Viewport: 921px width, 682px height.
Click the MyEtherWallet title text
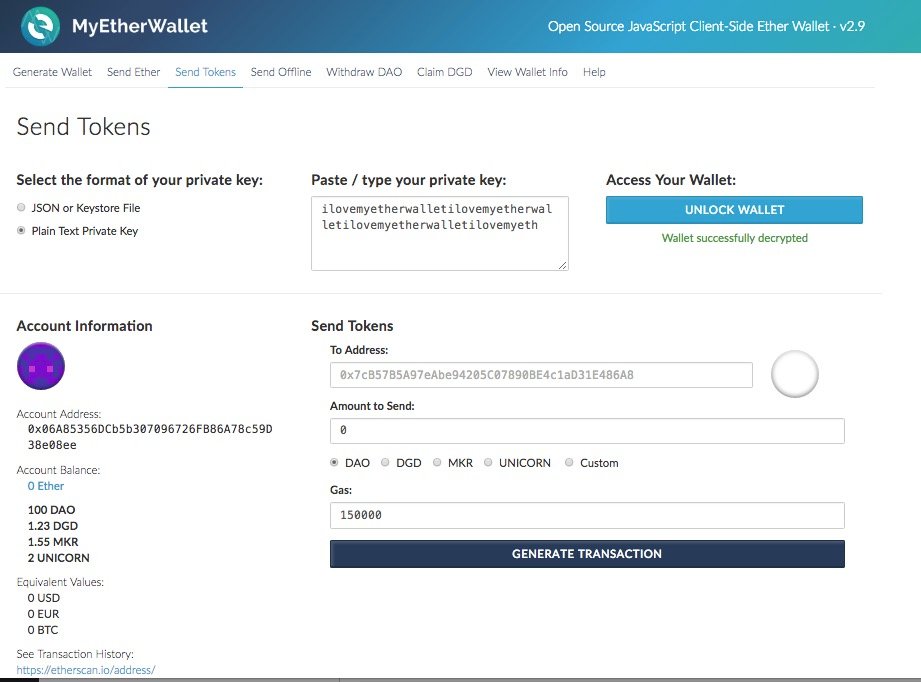(x=140, y=26)
